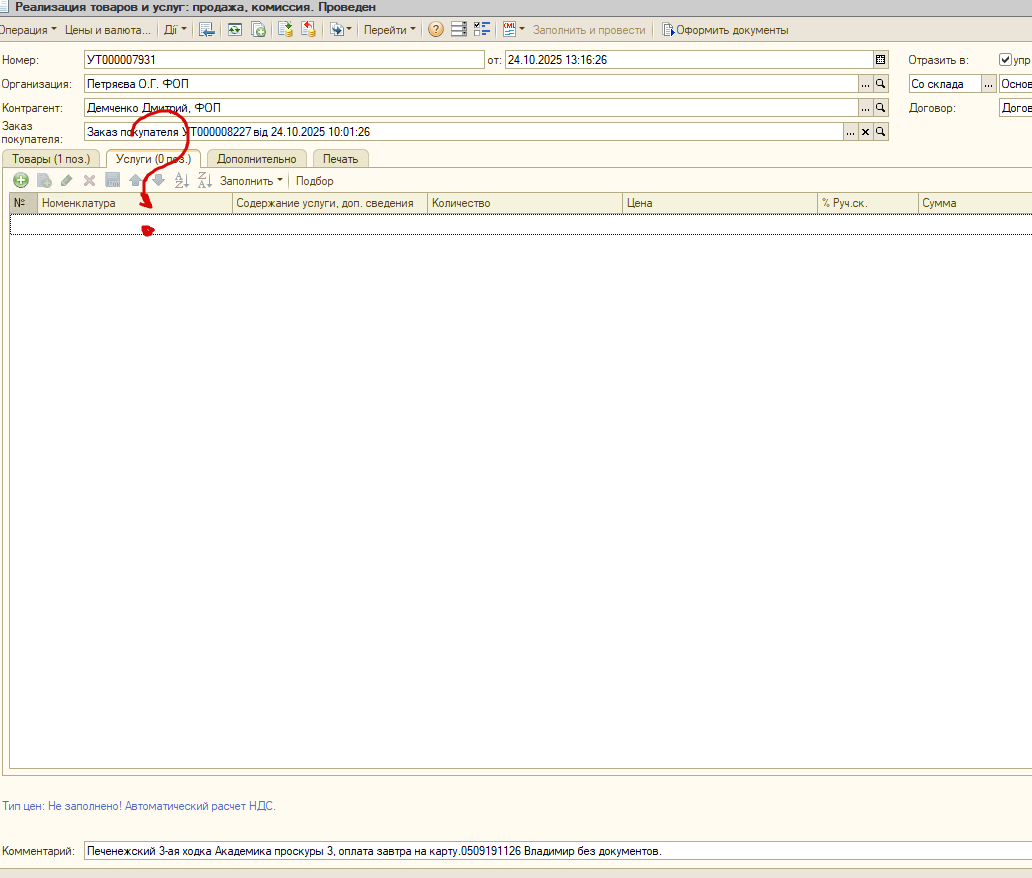Image resolution: width=1032 pixels, height=878 pixels.
Task: Delete the current row with the X icon
Action: coord(90,180)
